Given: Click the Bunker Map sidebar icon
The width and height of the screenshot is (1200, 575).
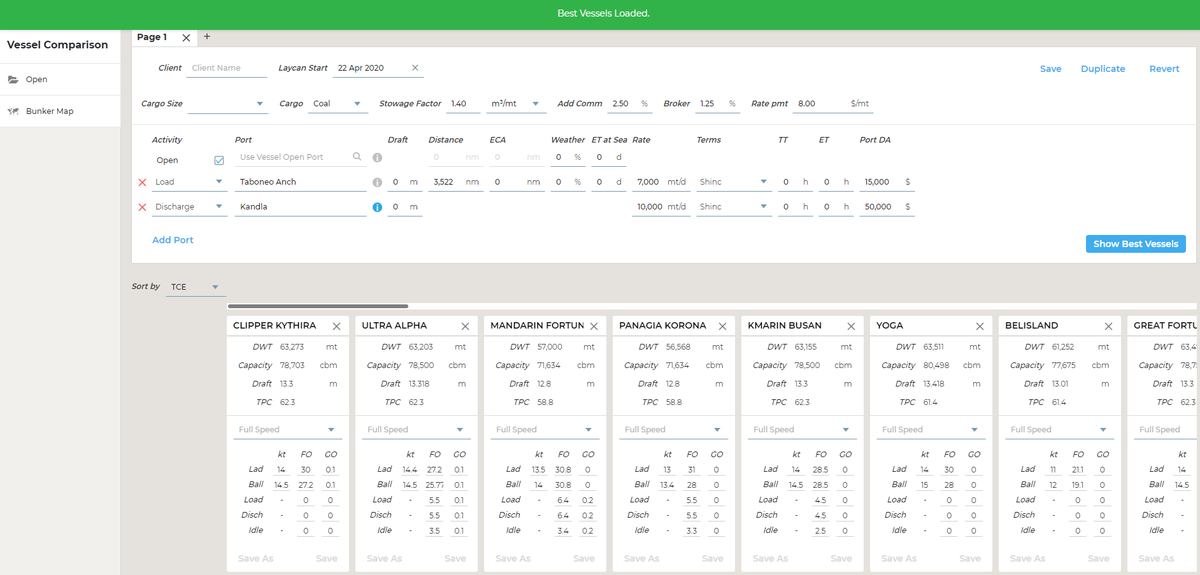Looking at the screenshot, I should 13,111.
